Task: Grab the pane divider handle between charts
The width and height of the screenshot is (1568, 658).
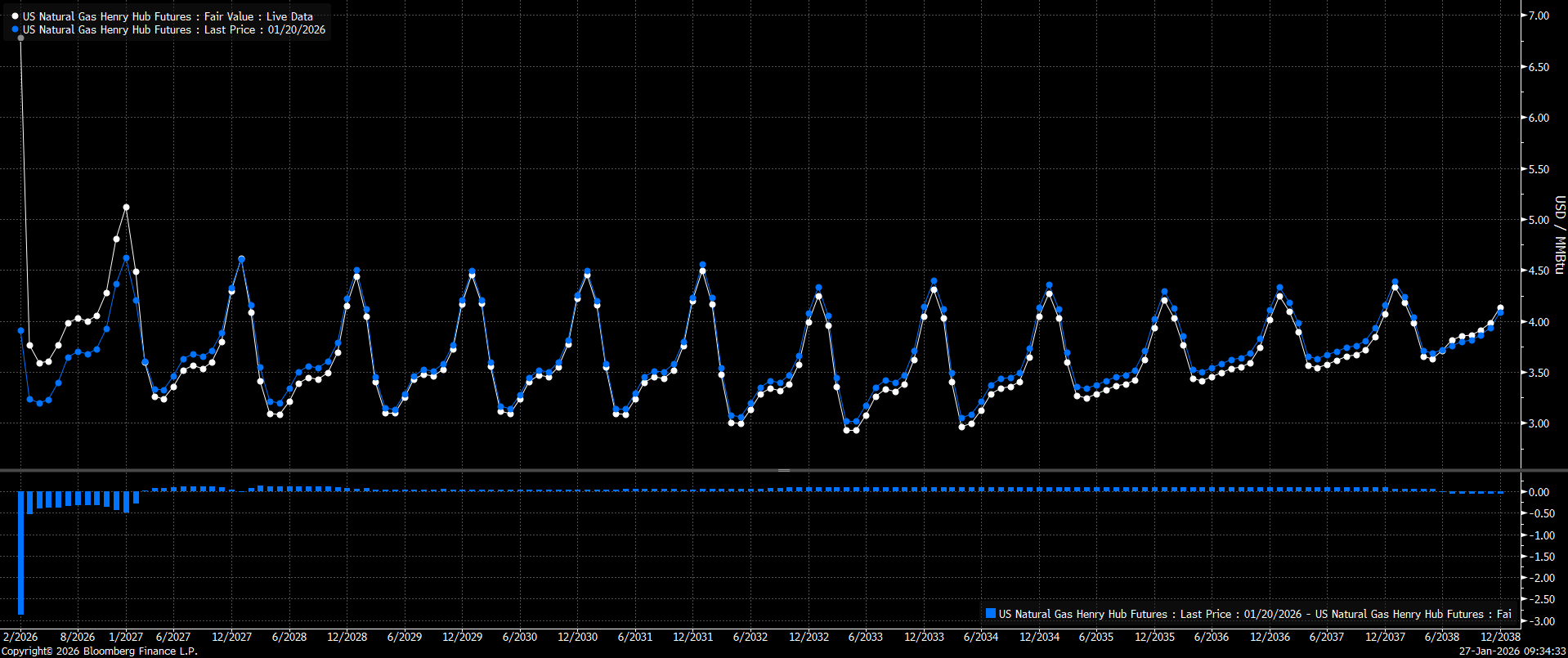Action: [x=784, y=470]
